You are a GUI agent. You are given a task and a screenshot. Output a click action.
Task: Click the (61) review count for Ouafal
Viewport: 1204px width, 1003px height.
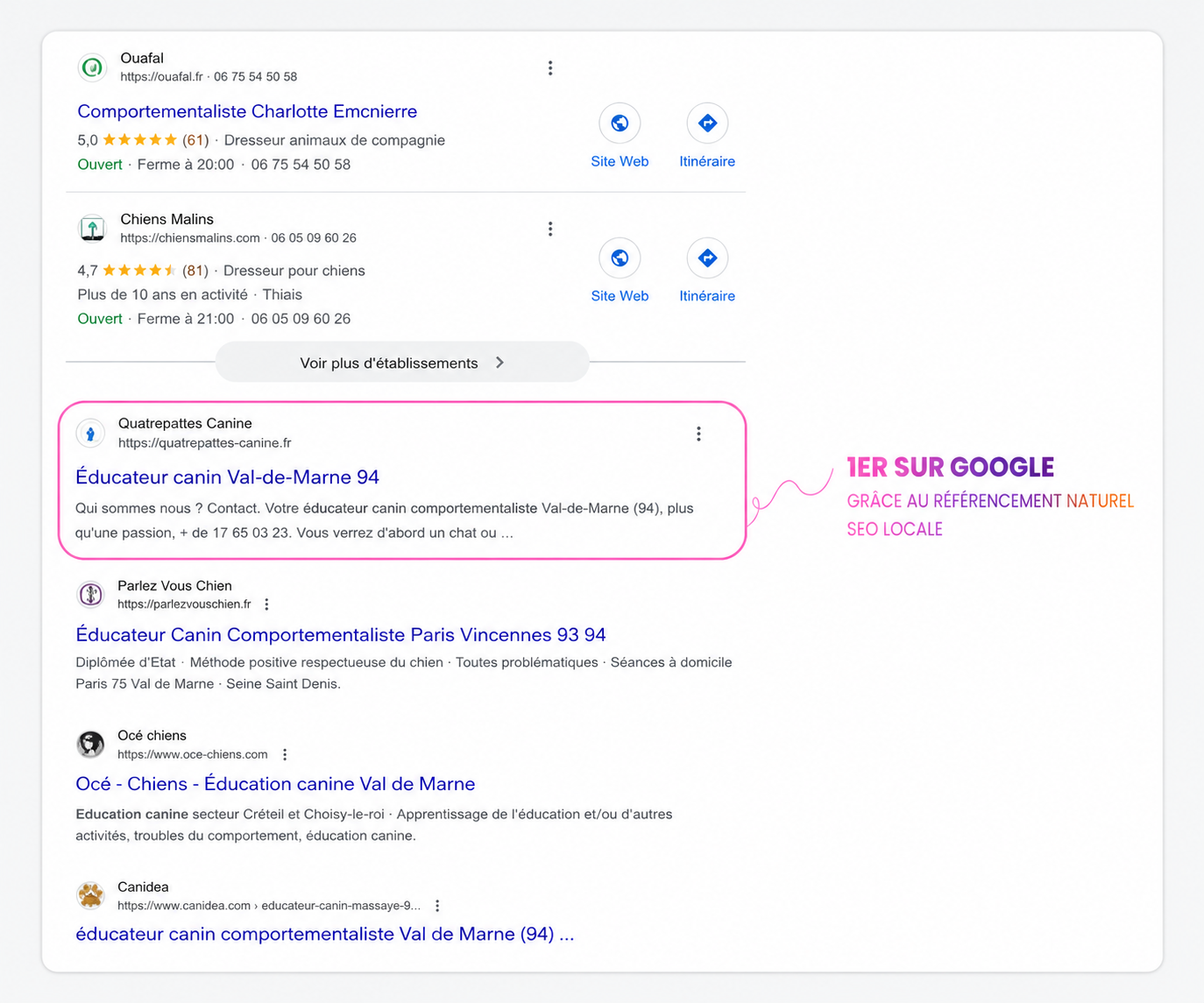[195, 140]
